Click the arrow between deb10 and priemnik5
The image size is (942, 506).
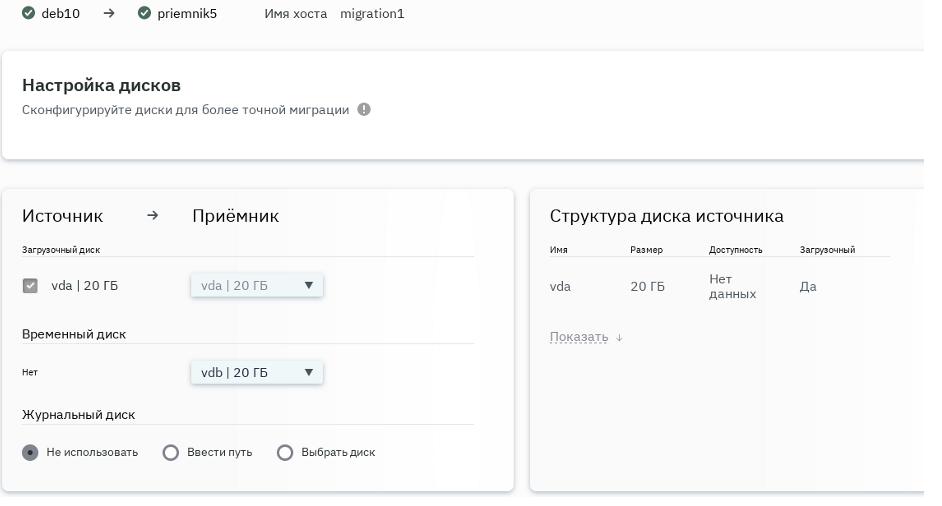[109, 14]
